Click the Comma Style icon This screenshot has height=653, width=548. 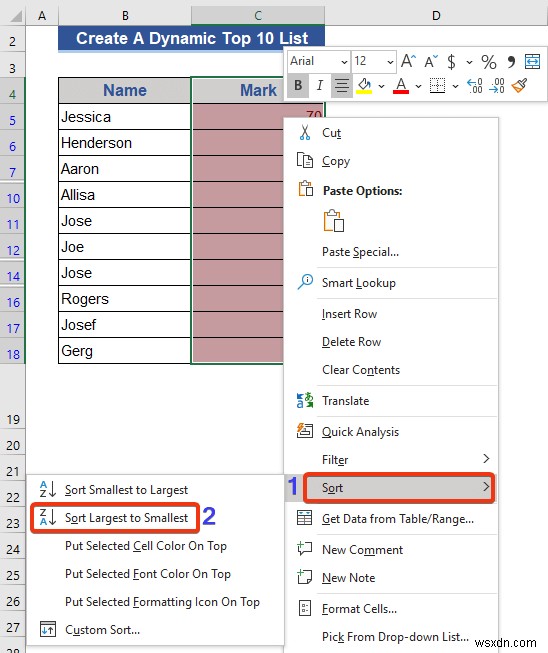click(x=511, y=62)
